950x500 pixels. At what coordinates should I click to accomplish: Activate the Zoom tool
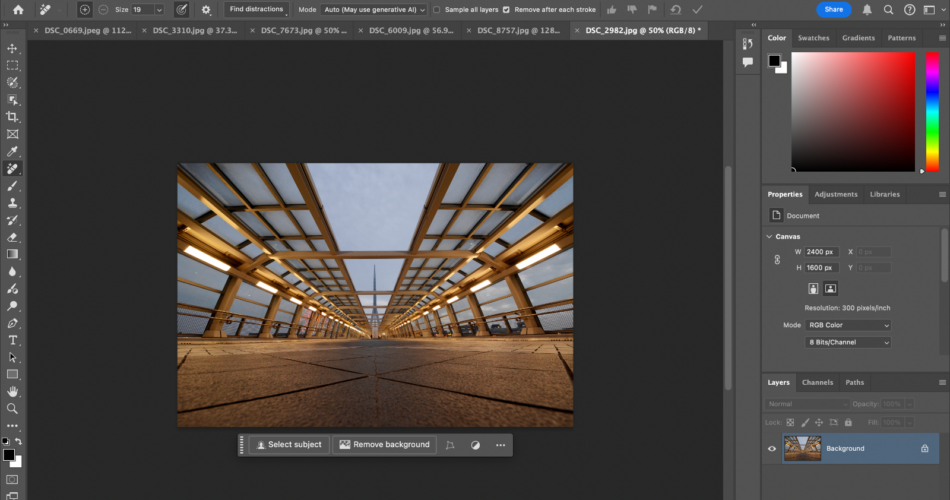pyautogui.click(x=12, y=408)
